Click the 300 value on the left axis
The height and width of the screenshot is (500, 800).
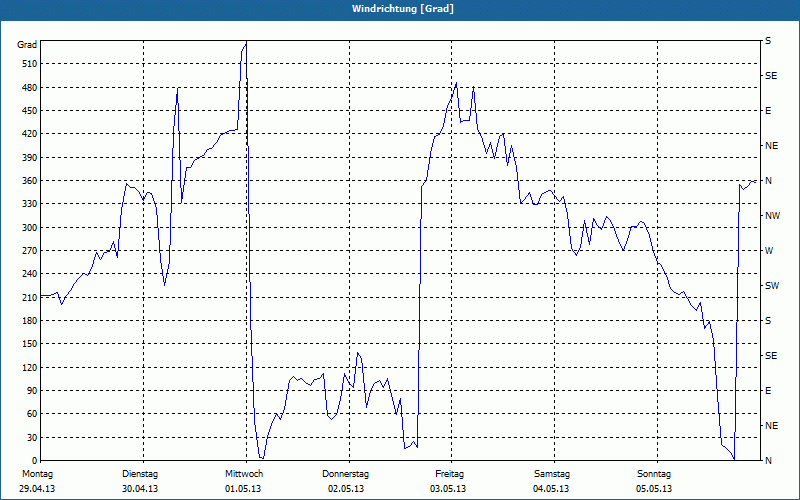point(30,228)
